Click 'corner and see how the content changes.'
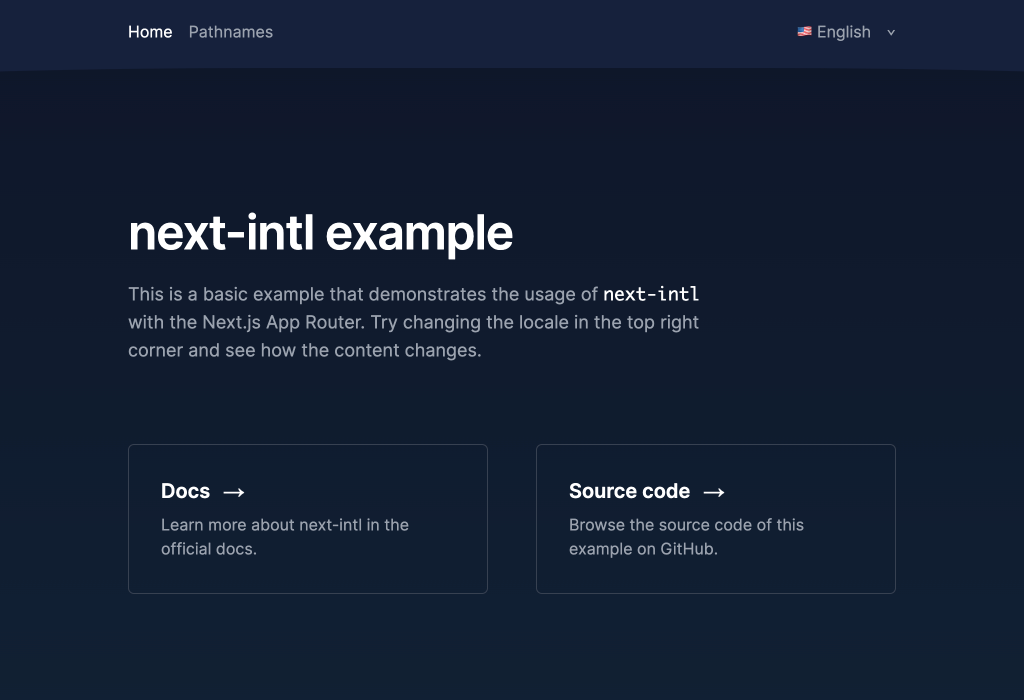 [x=304, y=351]
